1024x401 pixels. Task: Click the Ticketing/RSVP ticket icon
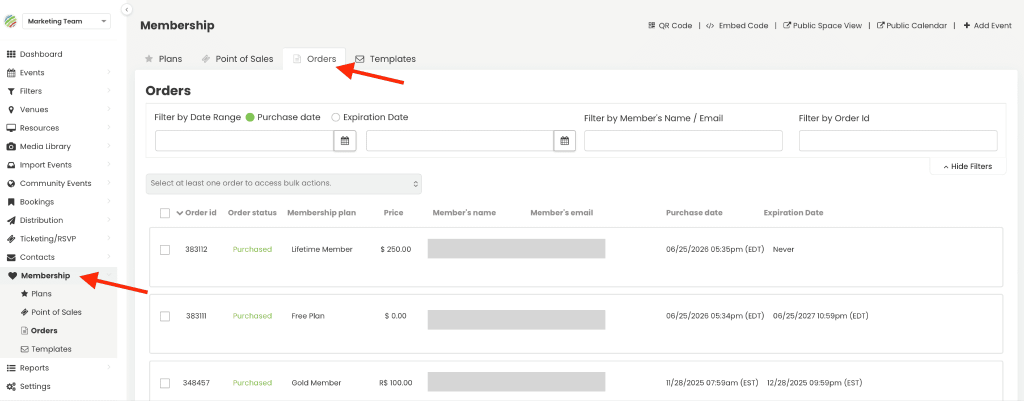click(11, 238)
